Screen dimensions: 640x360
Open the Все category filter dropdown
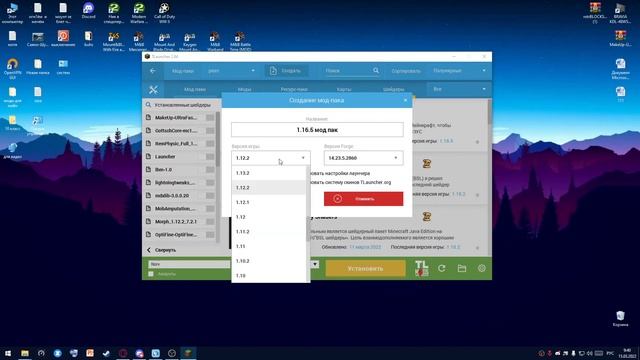click(459, 89)
